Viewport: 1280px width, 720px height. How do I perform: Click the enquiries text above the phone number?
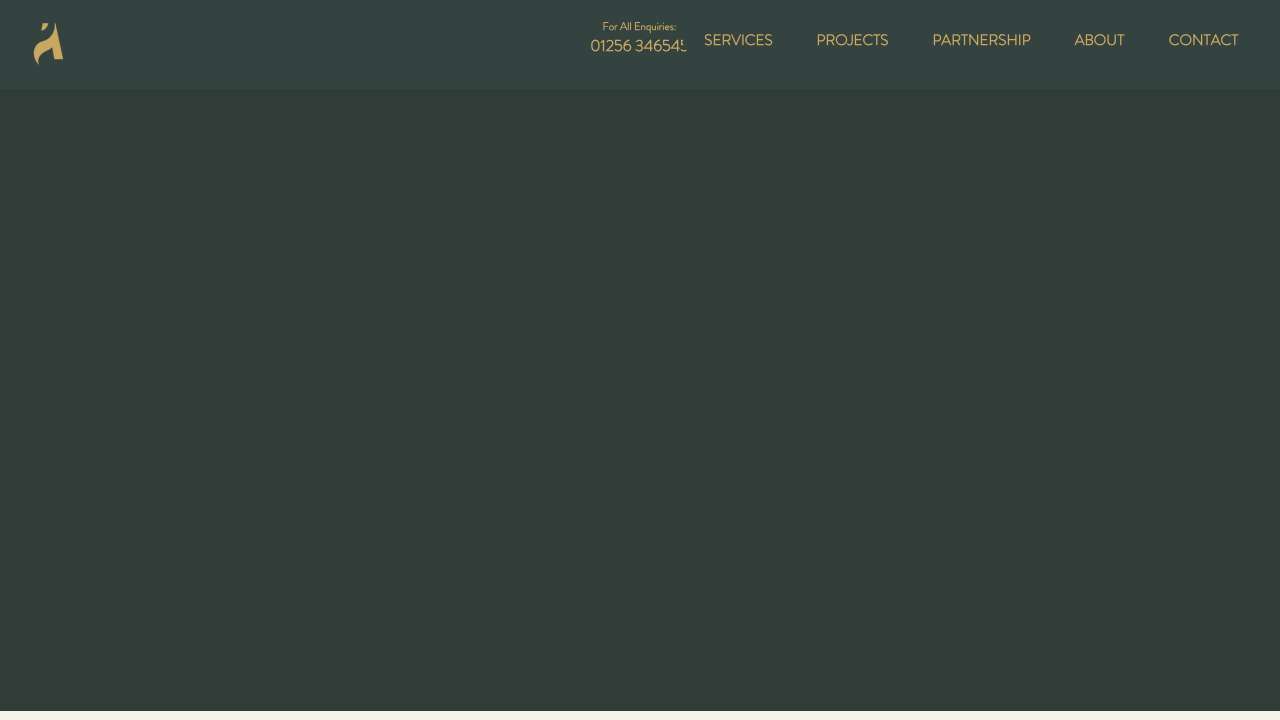(x=639, y=27)
